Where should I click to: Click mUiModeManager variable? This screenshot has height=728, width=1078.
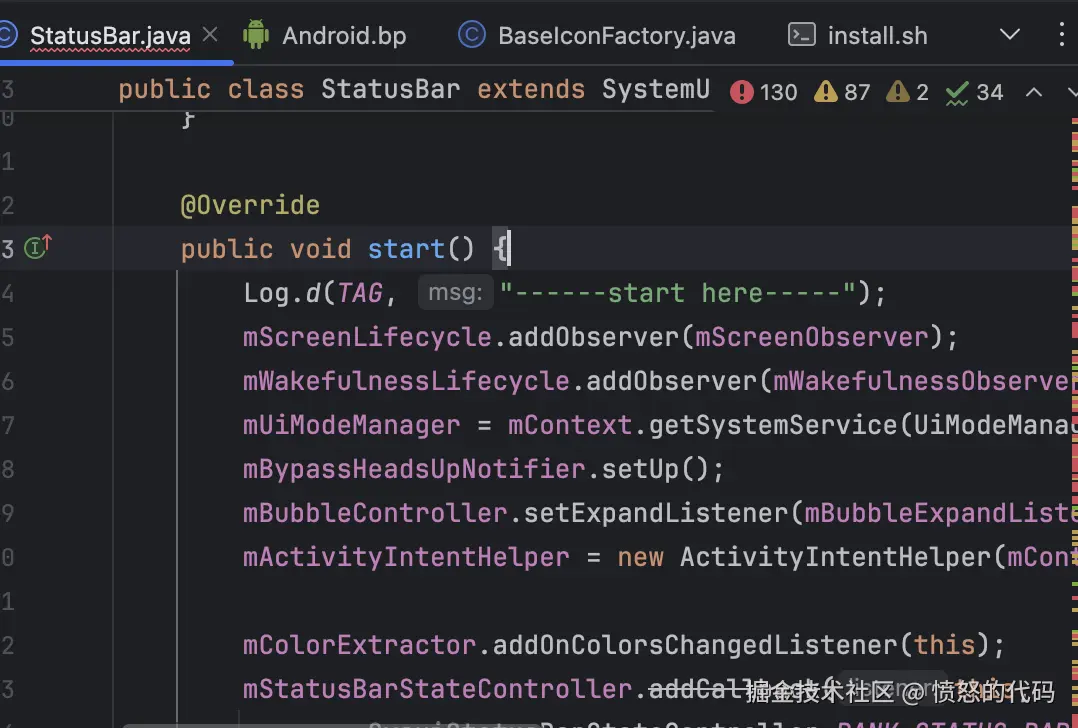351,426
